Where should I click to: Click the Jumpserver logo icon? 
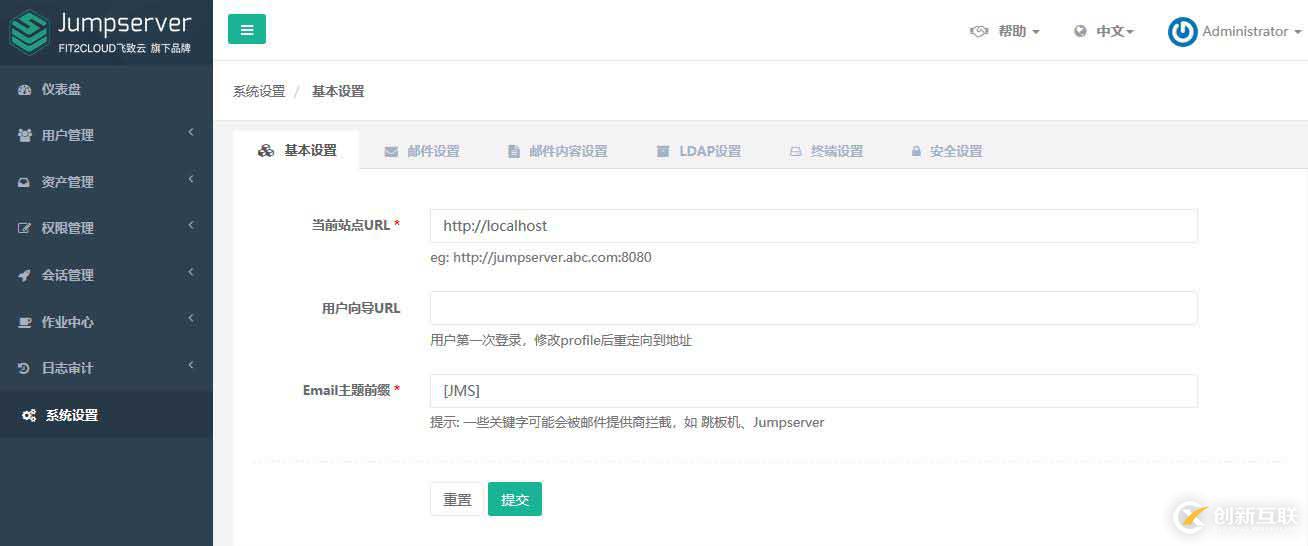point(29,32)
